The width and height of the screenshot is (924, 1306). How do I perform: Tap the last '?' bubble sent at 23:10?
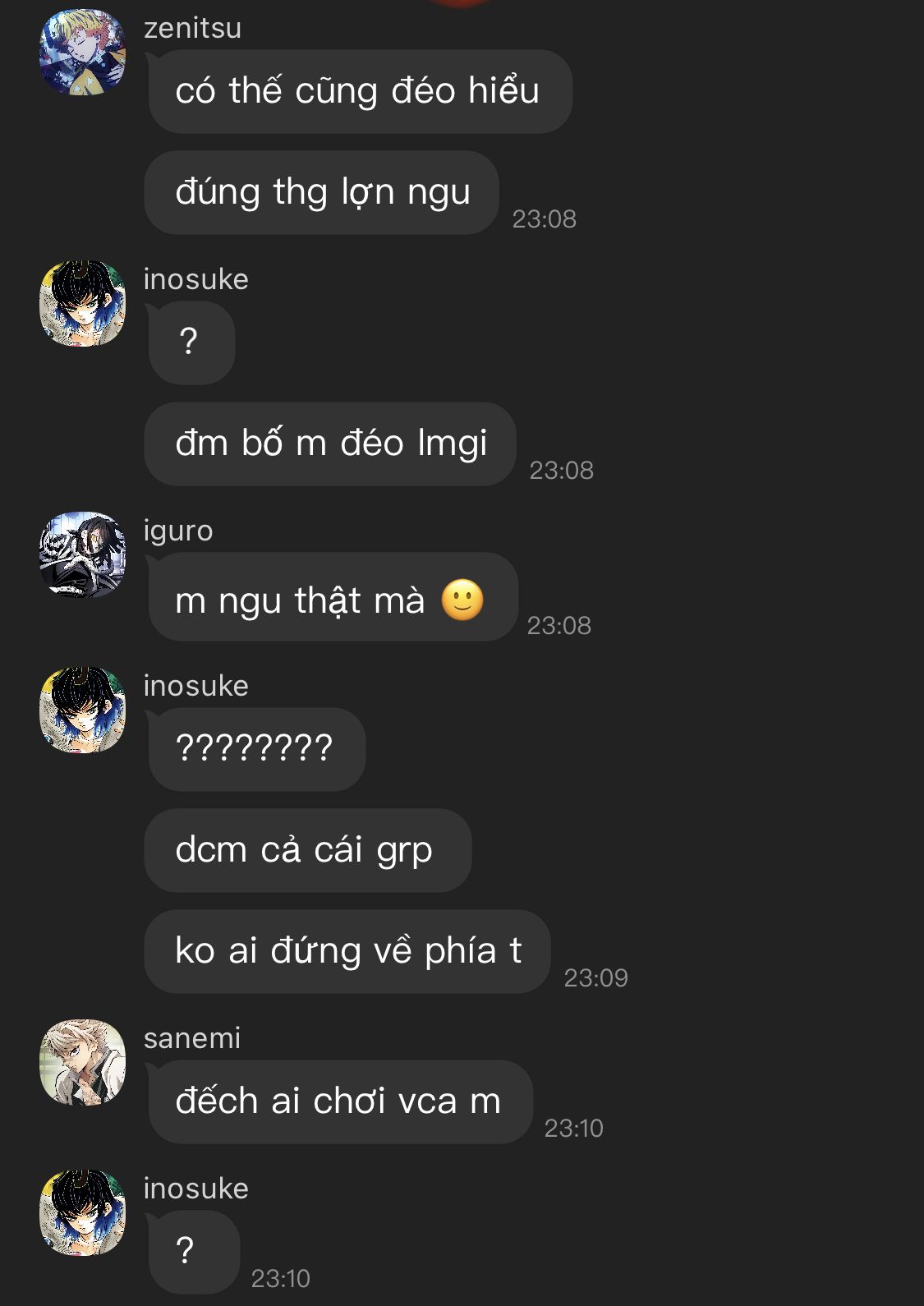tap(192, 1252)
